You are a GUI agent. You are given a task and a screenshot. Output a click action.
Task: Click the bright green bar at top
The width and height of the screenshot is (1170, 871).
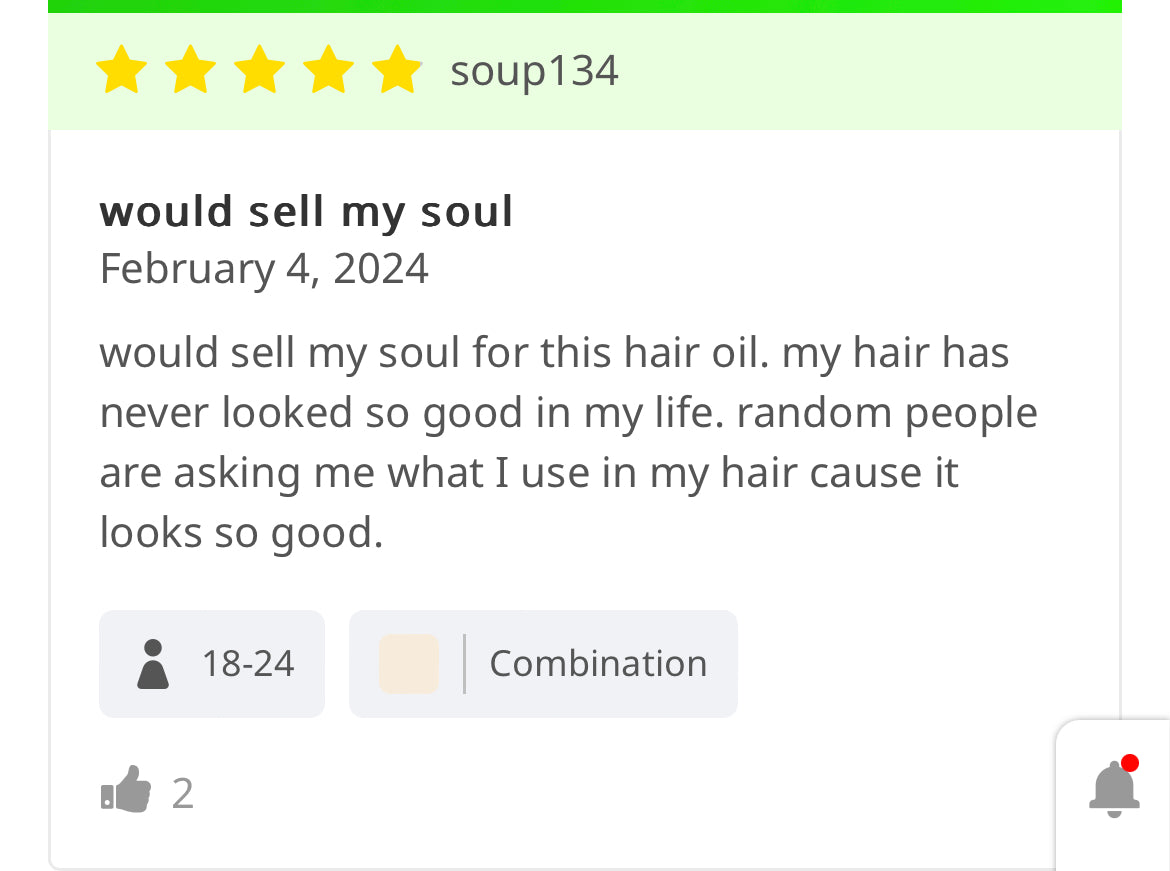tap(584, 6)
